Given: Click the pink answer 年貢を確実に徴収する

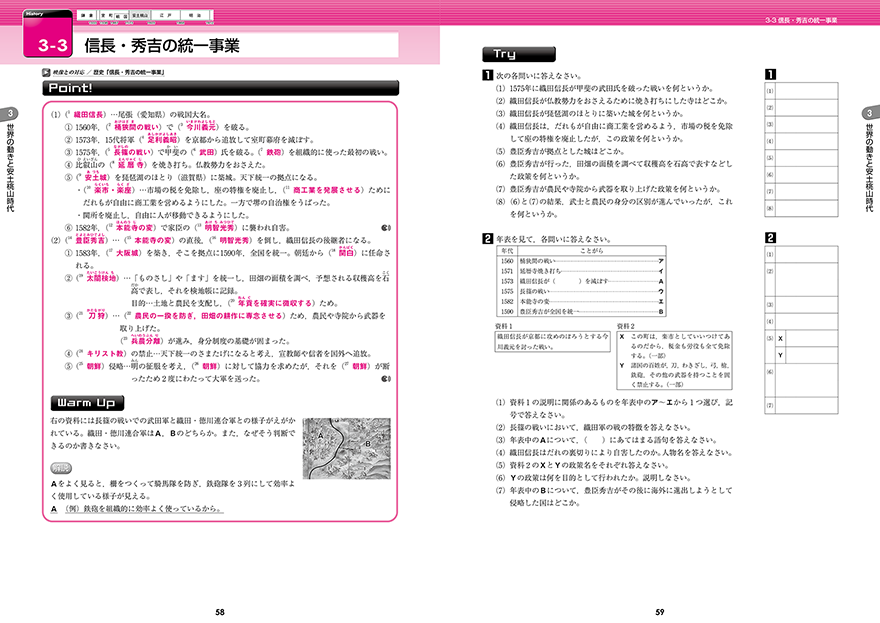Looking at the screenshot, I should tap(275, 303).
